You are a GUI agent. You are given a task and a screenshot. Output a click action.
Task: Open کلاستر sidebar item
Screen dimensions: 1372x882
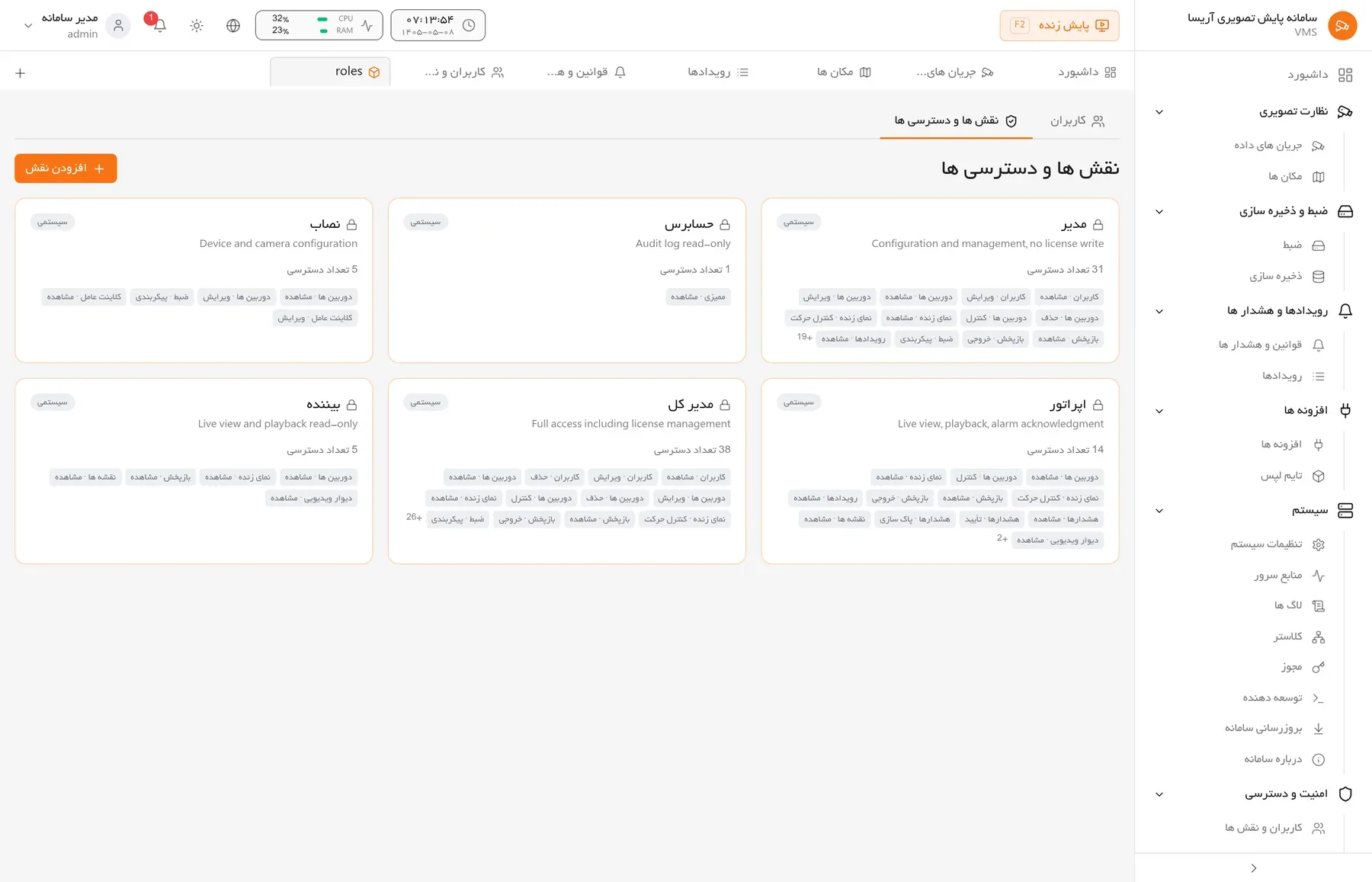(1300, 637)
